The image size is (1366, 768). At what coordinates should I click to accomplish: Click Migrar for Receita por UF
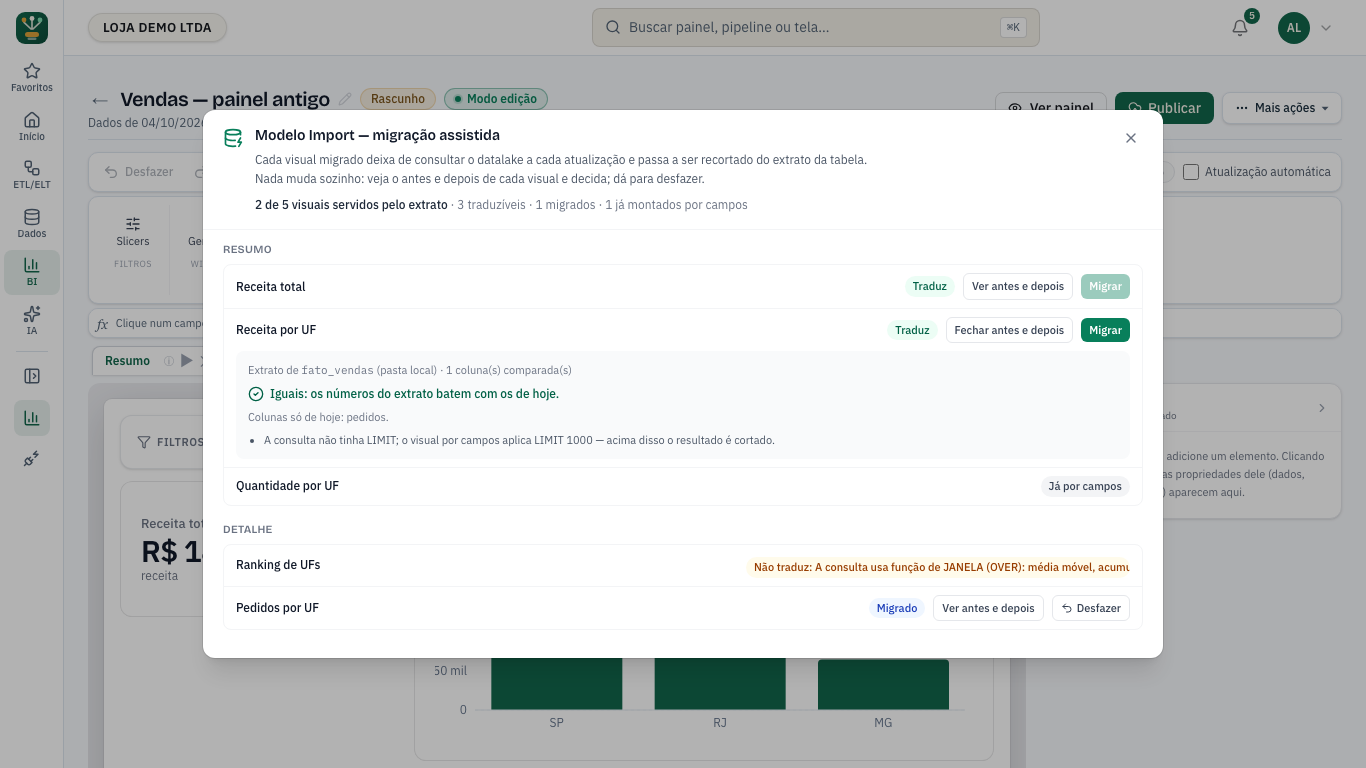coord(1105,330)
